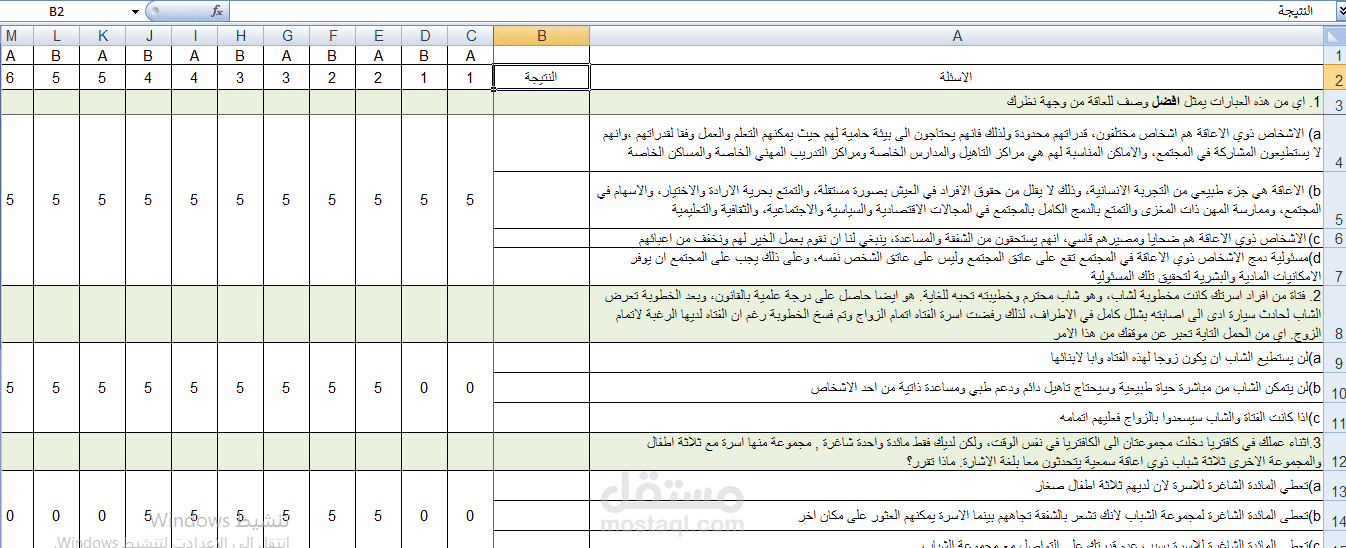The width and height of the screenshot is (1346, 548).
Task: Click answer b) text in row 5
Action: [957, 200]
